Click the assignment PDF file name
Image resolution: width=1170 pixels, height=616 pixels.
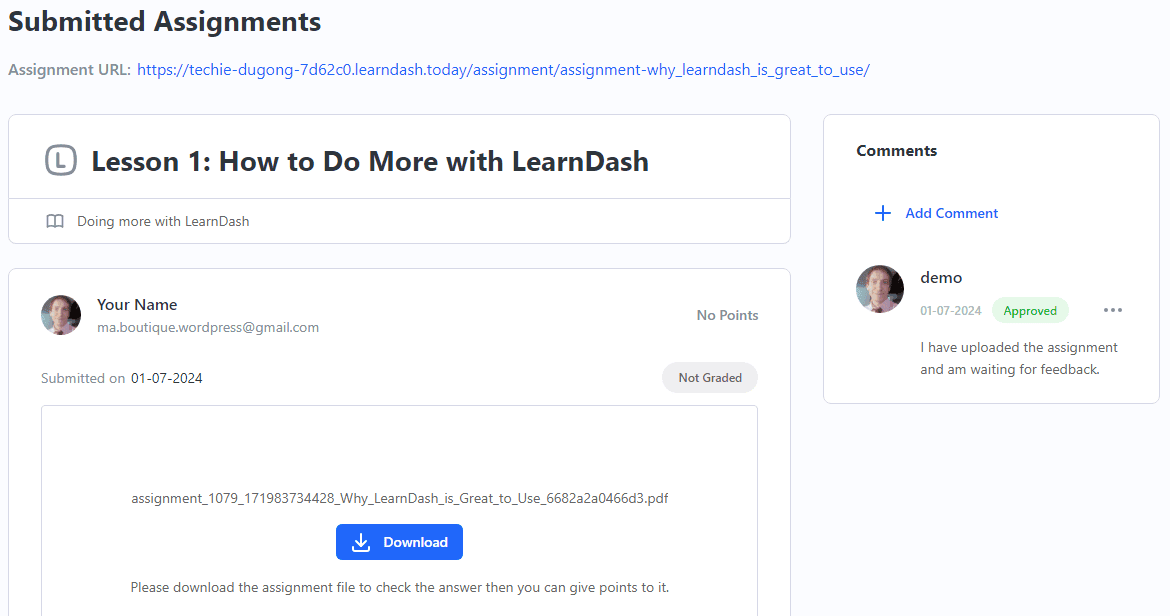click(400, 498)
